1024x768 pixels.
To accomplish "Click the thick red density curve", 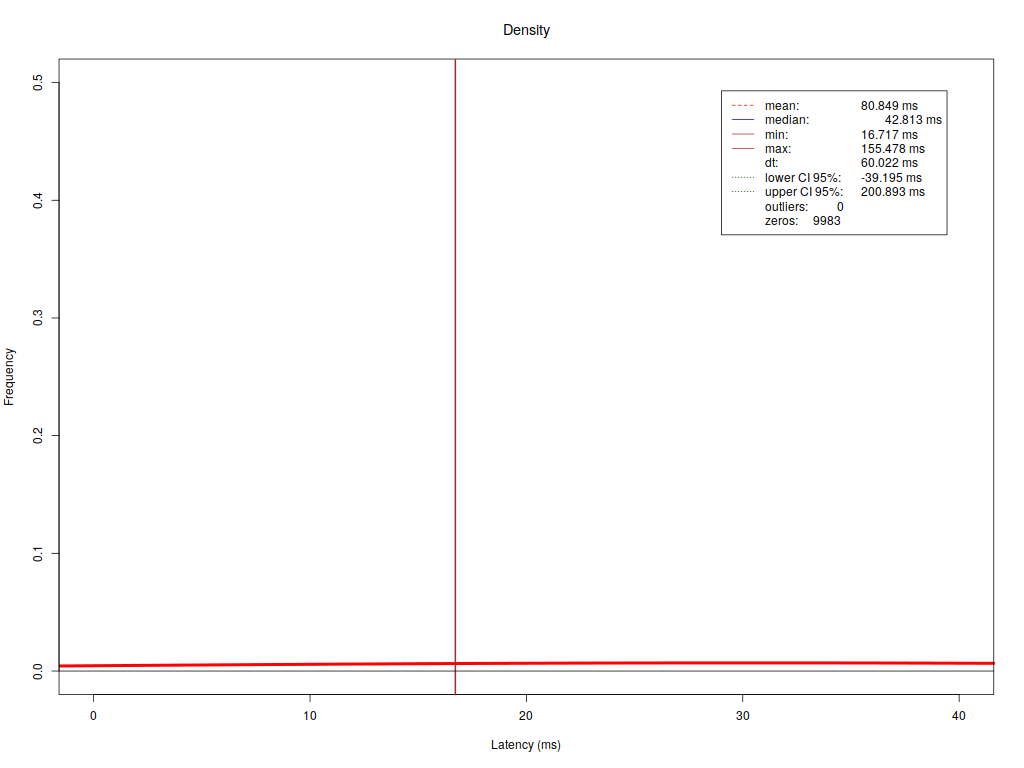I will [526, 664].
